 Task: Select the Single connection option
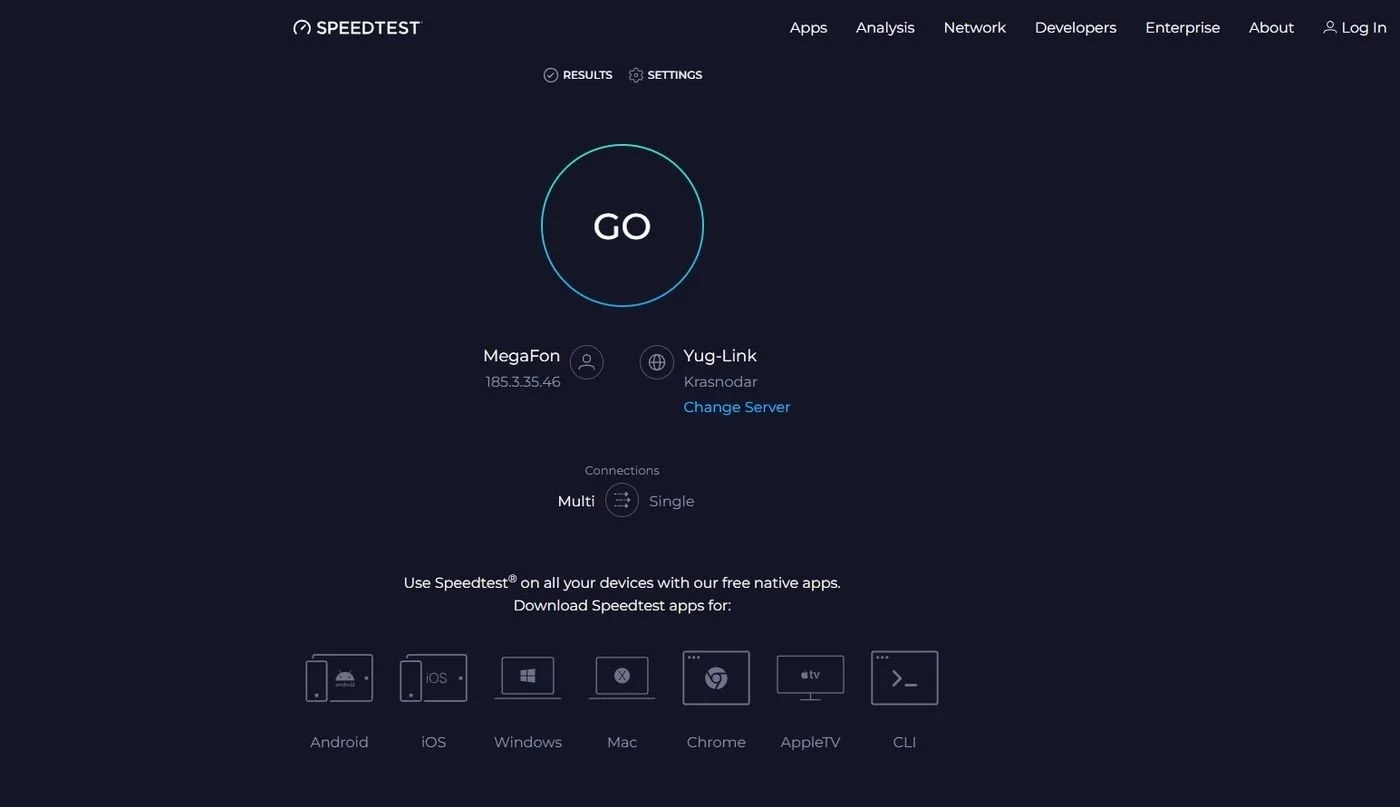pyautogui.click(x=671, y=501)
